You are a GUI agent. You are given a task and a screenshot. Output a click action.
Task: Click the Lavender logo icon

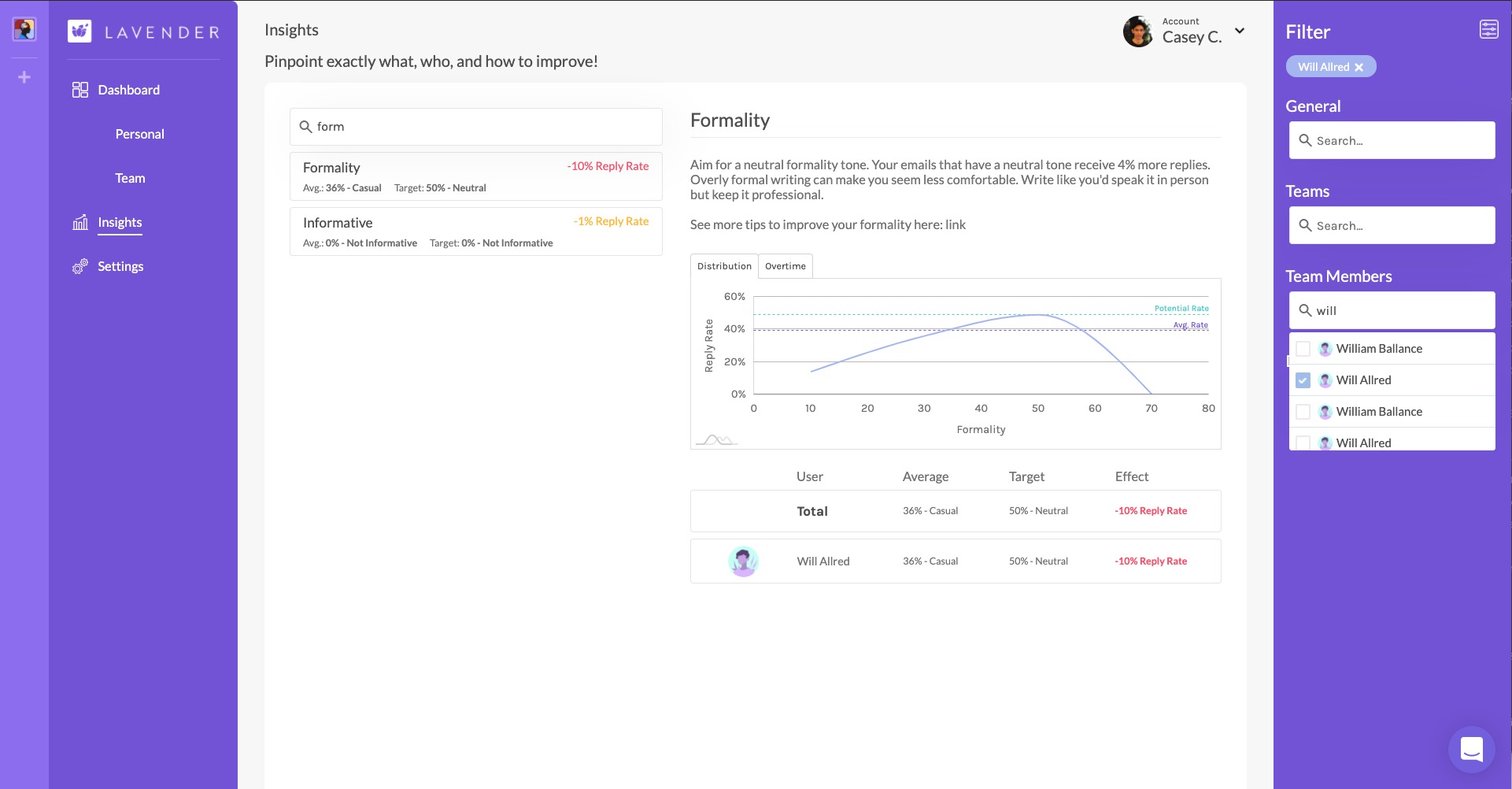click(x=79, y=31)
